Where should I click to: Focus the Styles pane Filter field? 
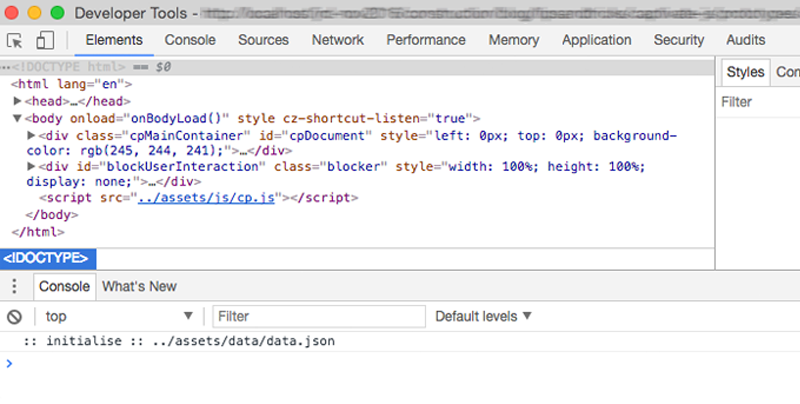pyautogui.click(x=758, y=102)
